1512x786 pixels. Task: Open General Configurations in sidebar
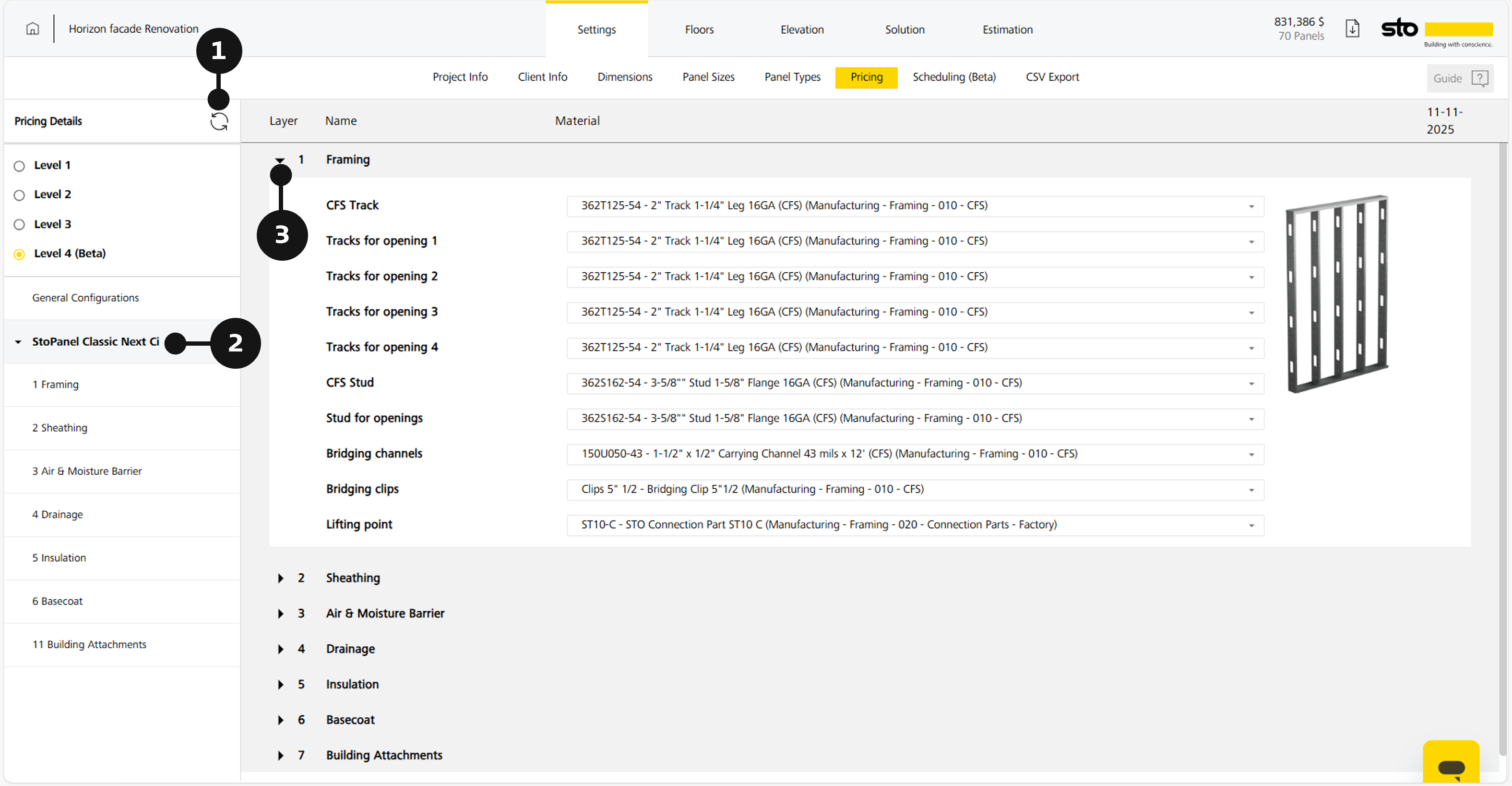pyautogui.click(x=121, y=298)
